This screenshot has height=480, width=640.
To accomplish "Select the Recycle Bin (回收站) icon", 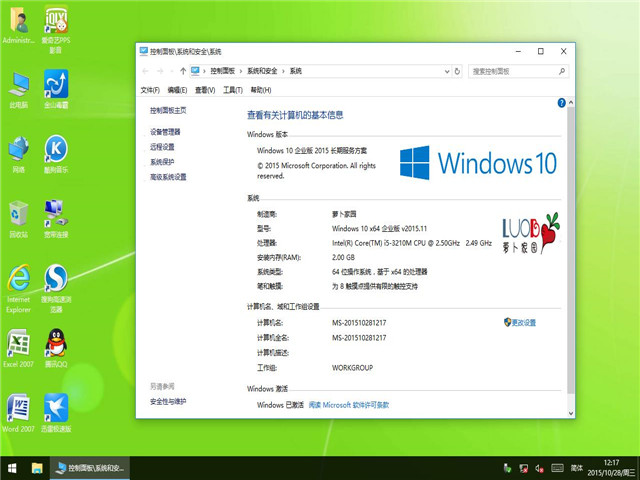I will (x=18, y=219).
